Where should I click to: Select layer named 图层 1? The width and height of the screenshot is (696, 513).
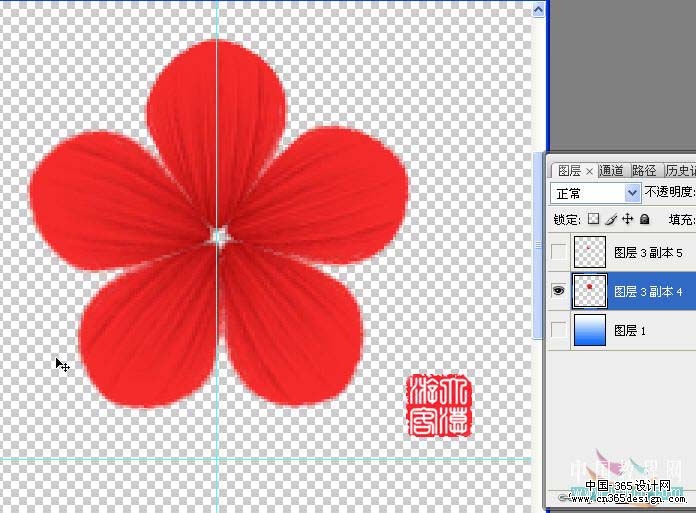(x=630, y=330)
